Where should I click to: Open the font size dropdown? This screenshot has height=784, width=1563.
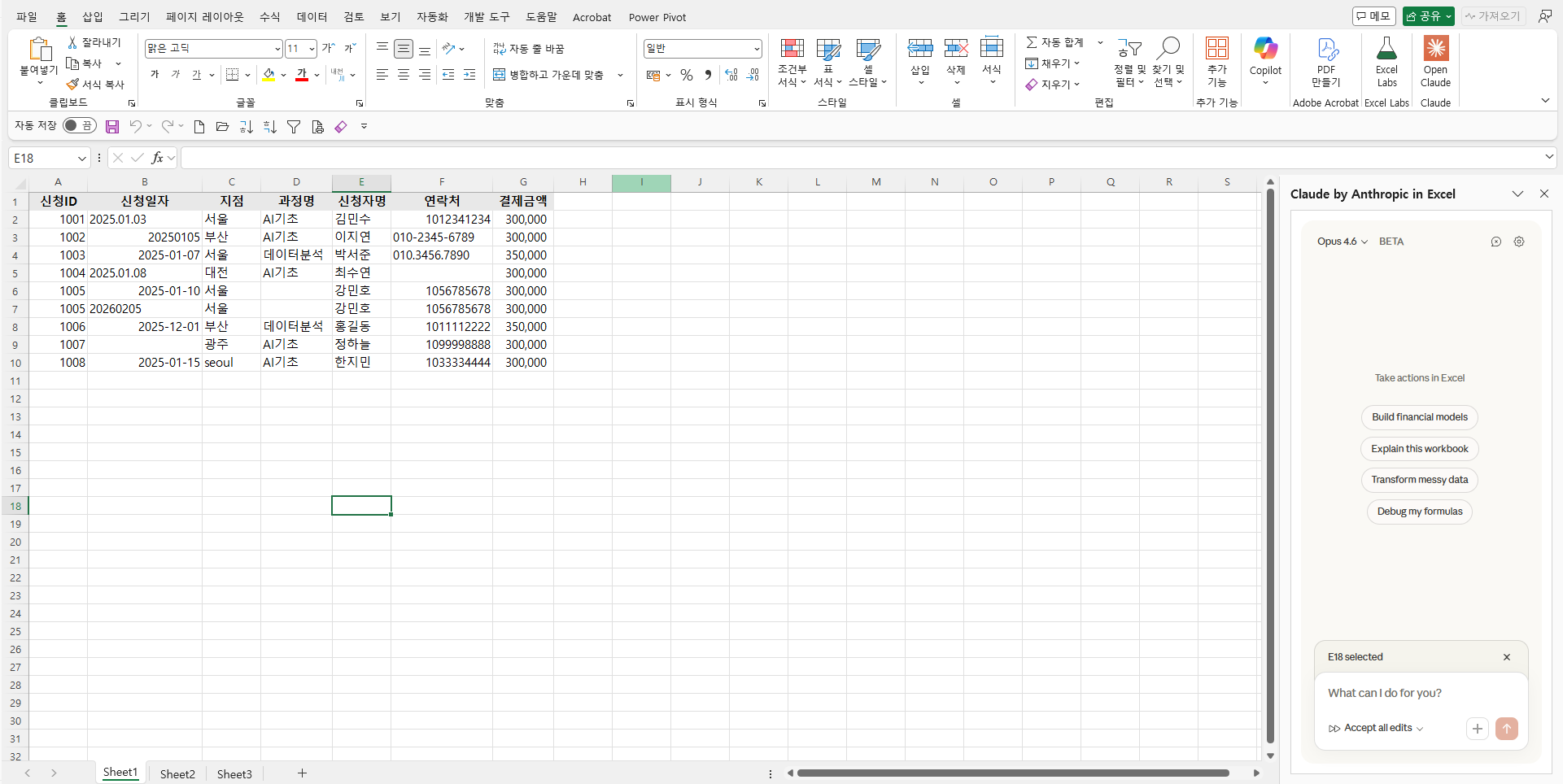pyautogui.click(x=312, y=49)
